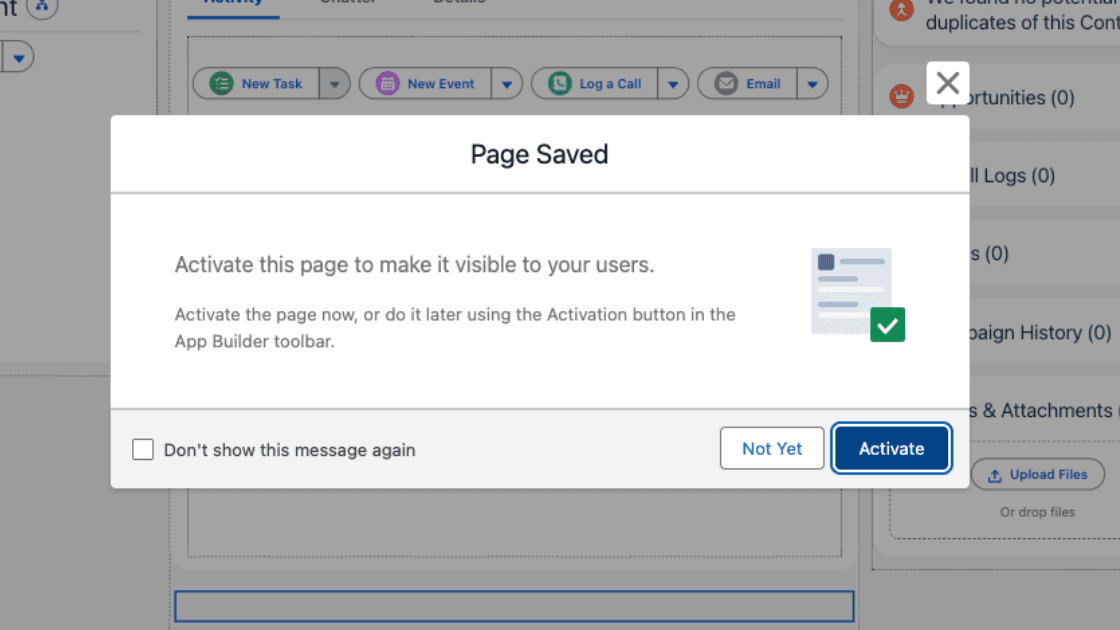
Task: Click the Email envelope icon
Action: click(725, 83)
